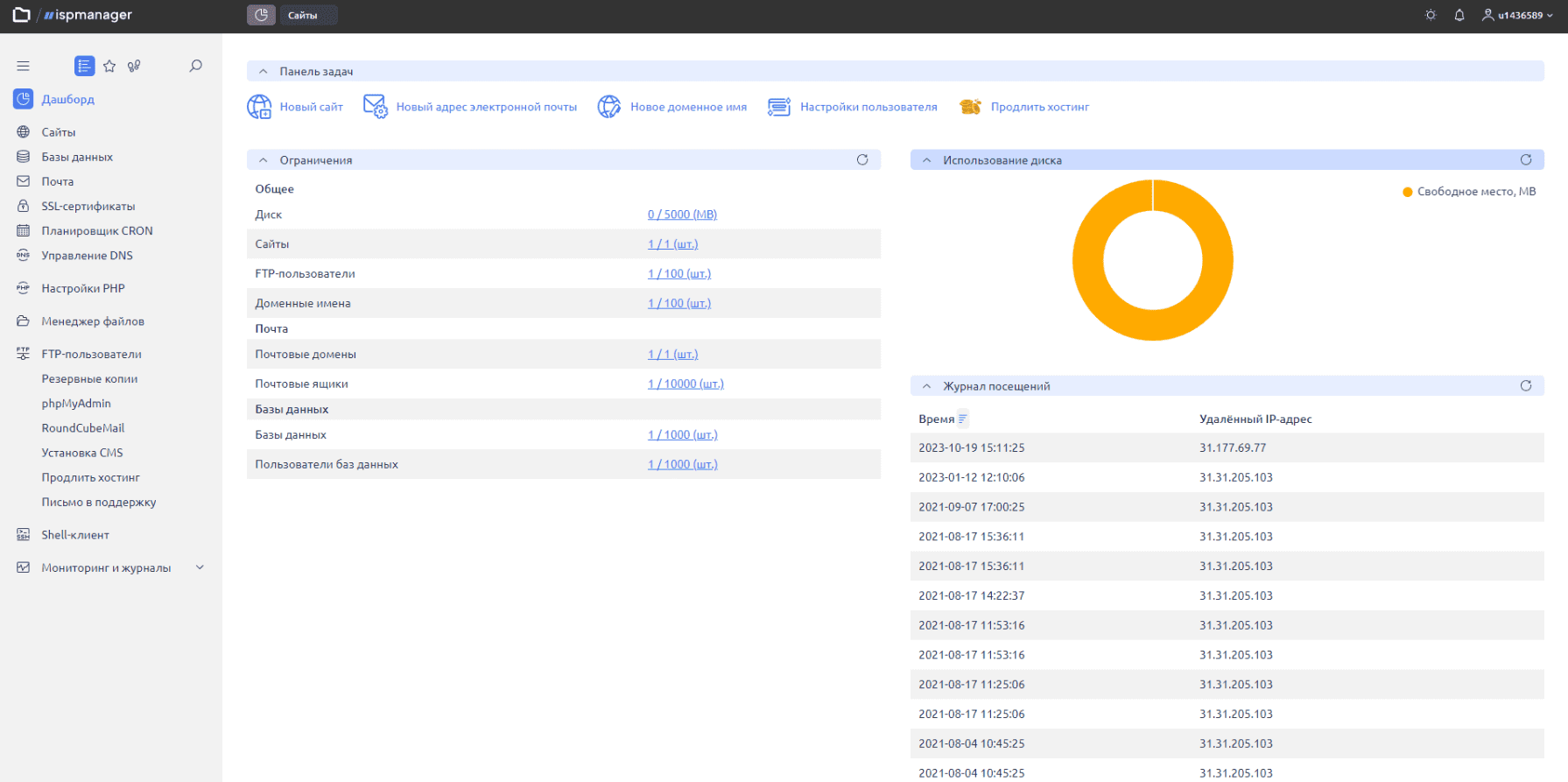This screenshot has width=1568, height=782.
Task: Create Новый адрес электронной почты
Action: pyautogui.click(x=470, y=107)
